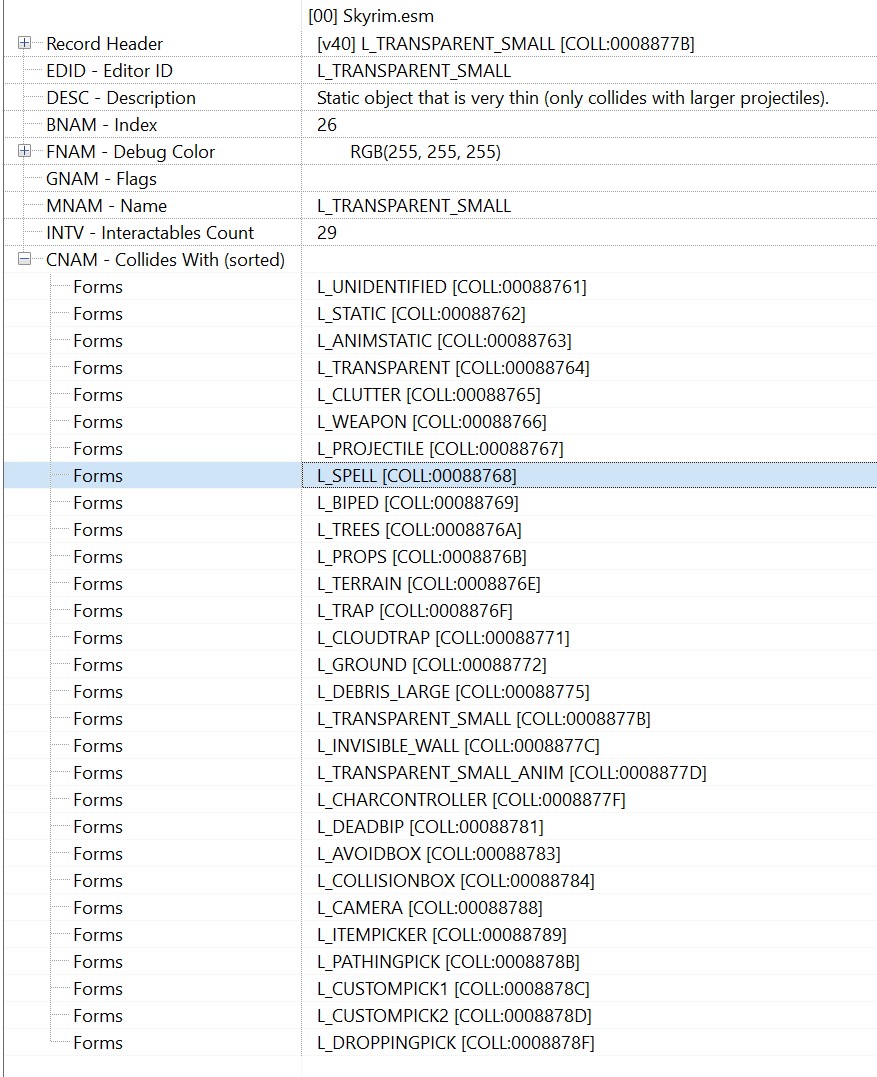Select L_UNIDENTIFIED [COLL:00088761] entry
Image resolution: width=877 pixels, height=1077 pixels.
click(x=452, y=286)
